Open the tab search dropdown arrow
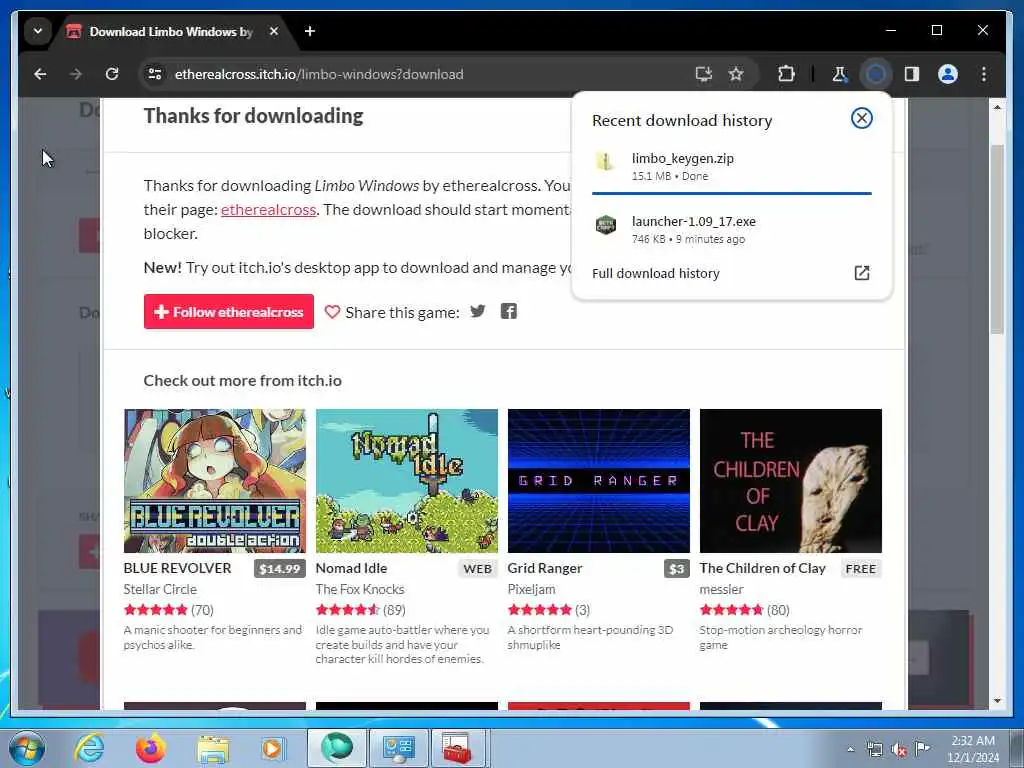1024x768 pixels. coord(38,31)
